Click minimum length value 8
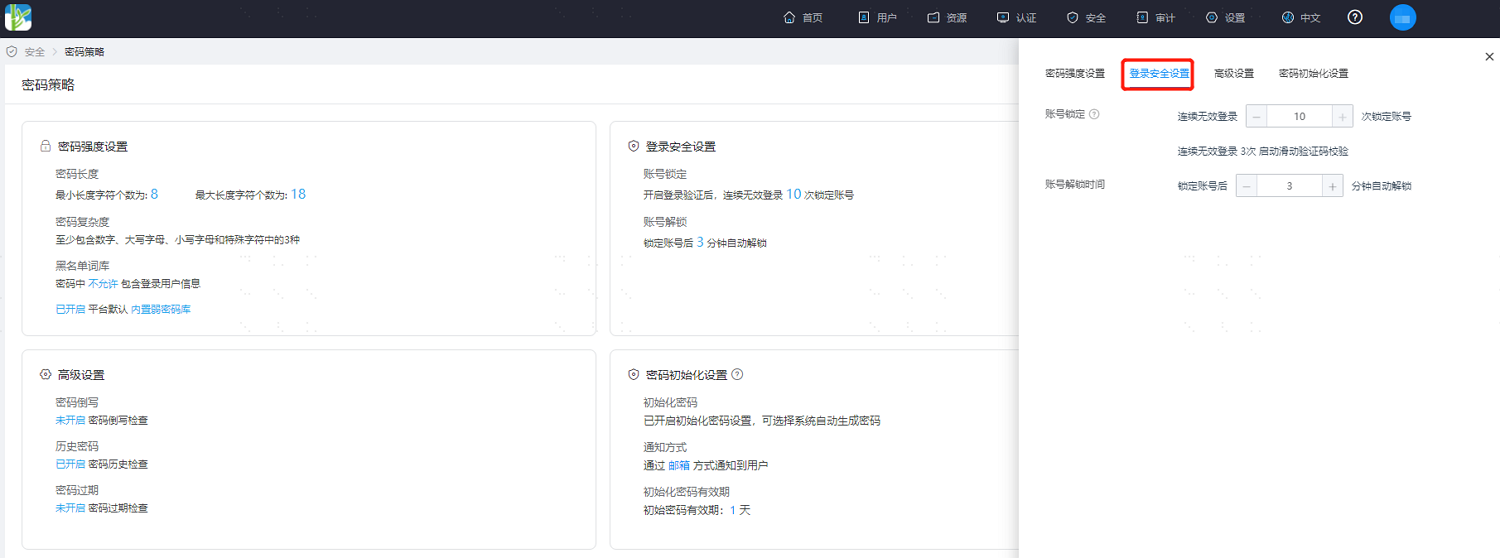 (155, 194)
